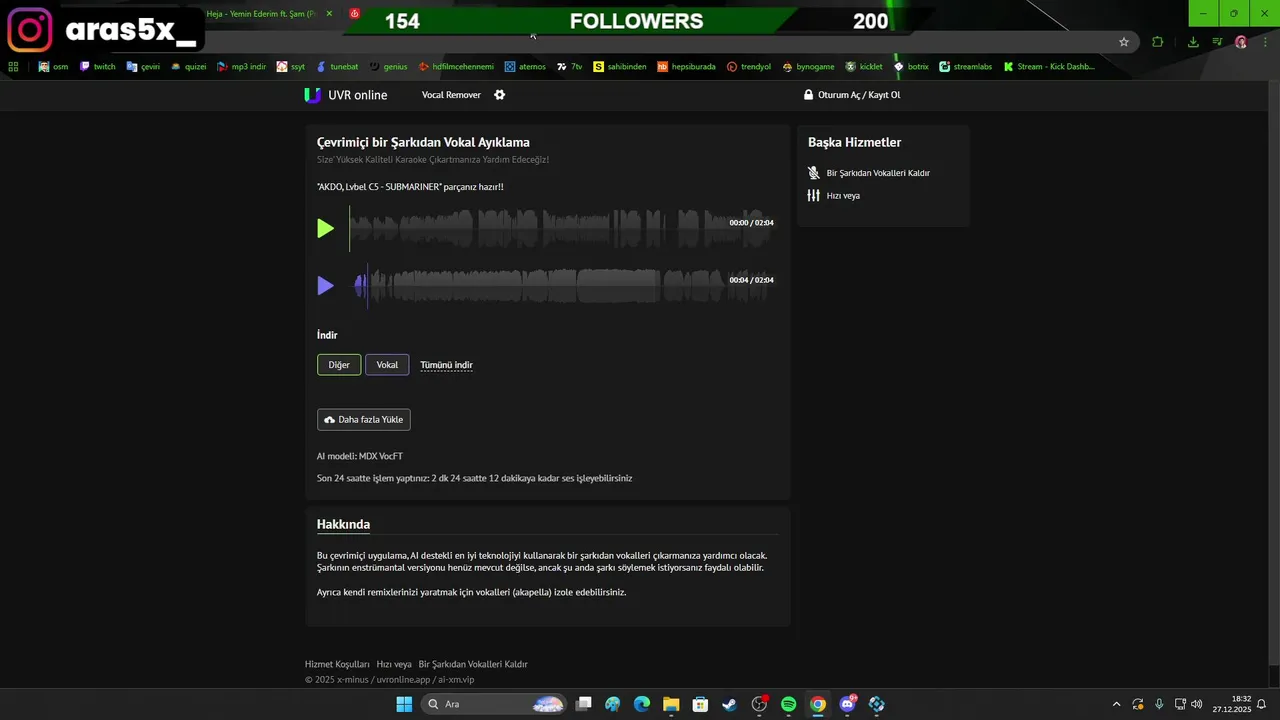
Task: Open the trendyol bookmark
Action: 749,67
